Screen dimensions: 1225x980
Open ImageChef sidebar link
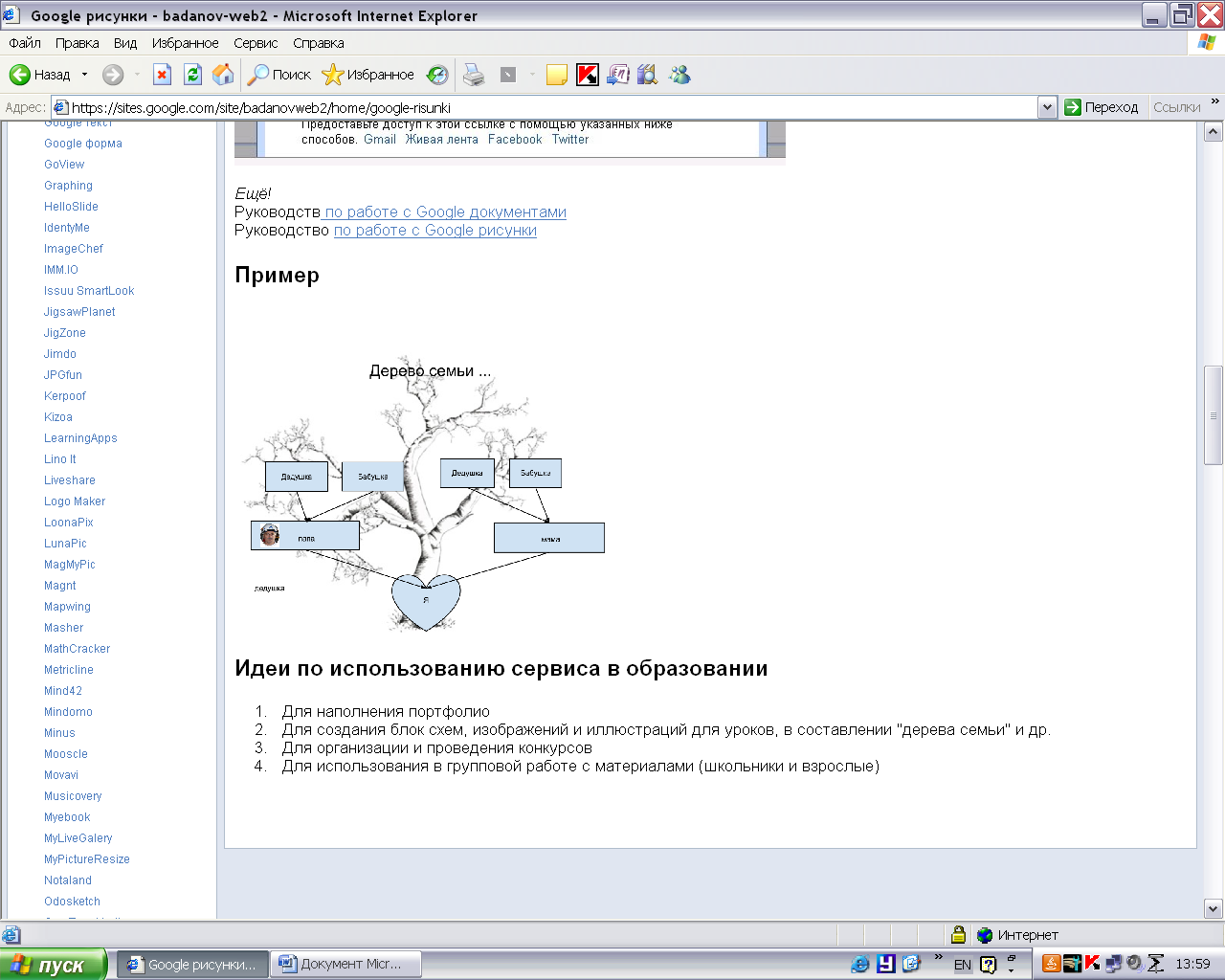74,249
